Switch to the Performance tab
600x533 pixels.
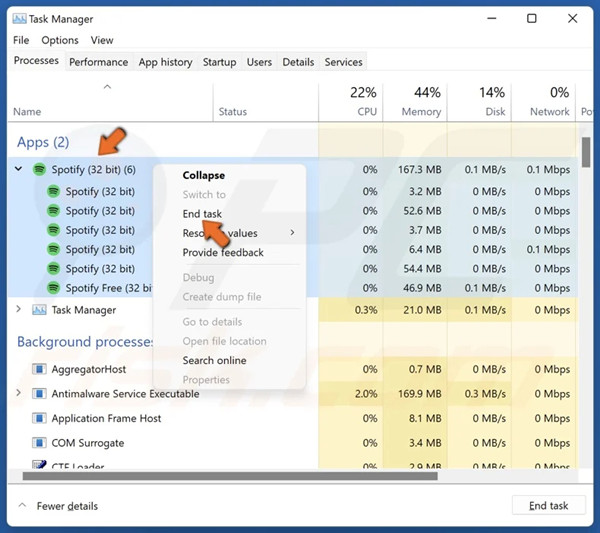click(99, 62)
